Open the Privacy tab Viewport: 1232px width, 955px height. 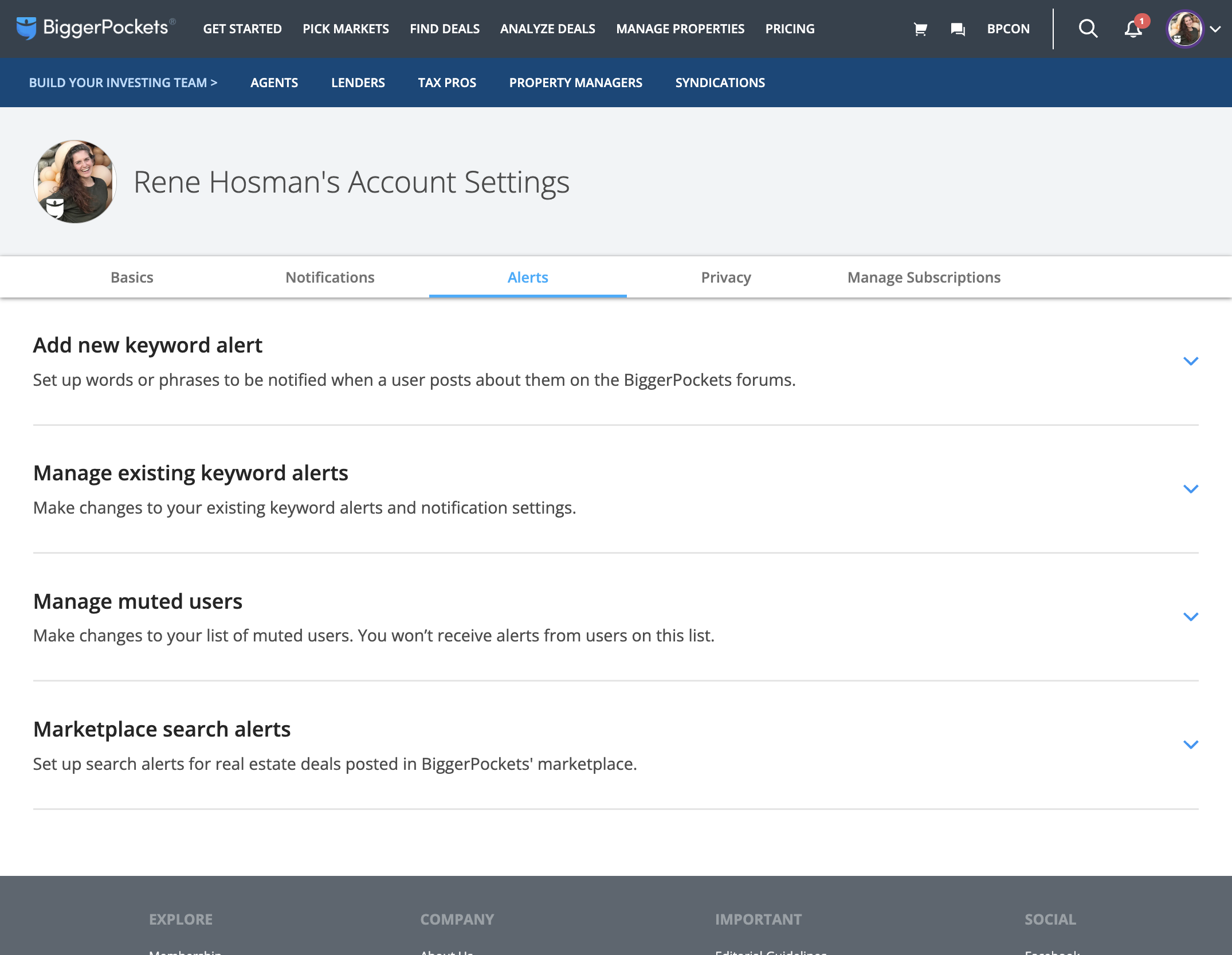pyautogui.click(x=726, y=277)
